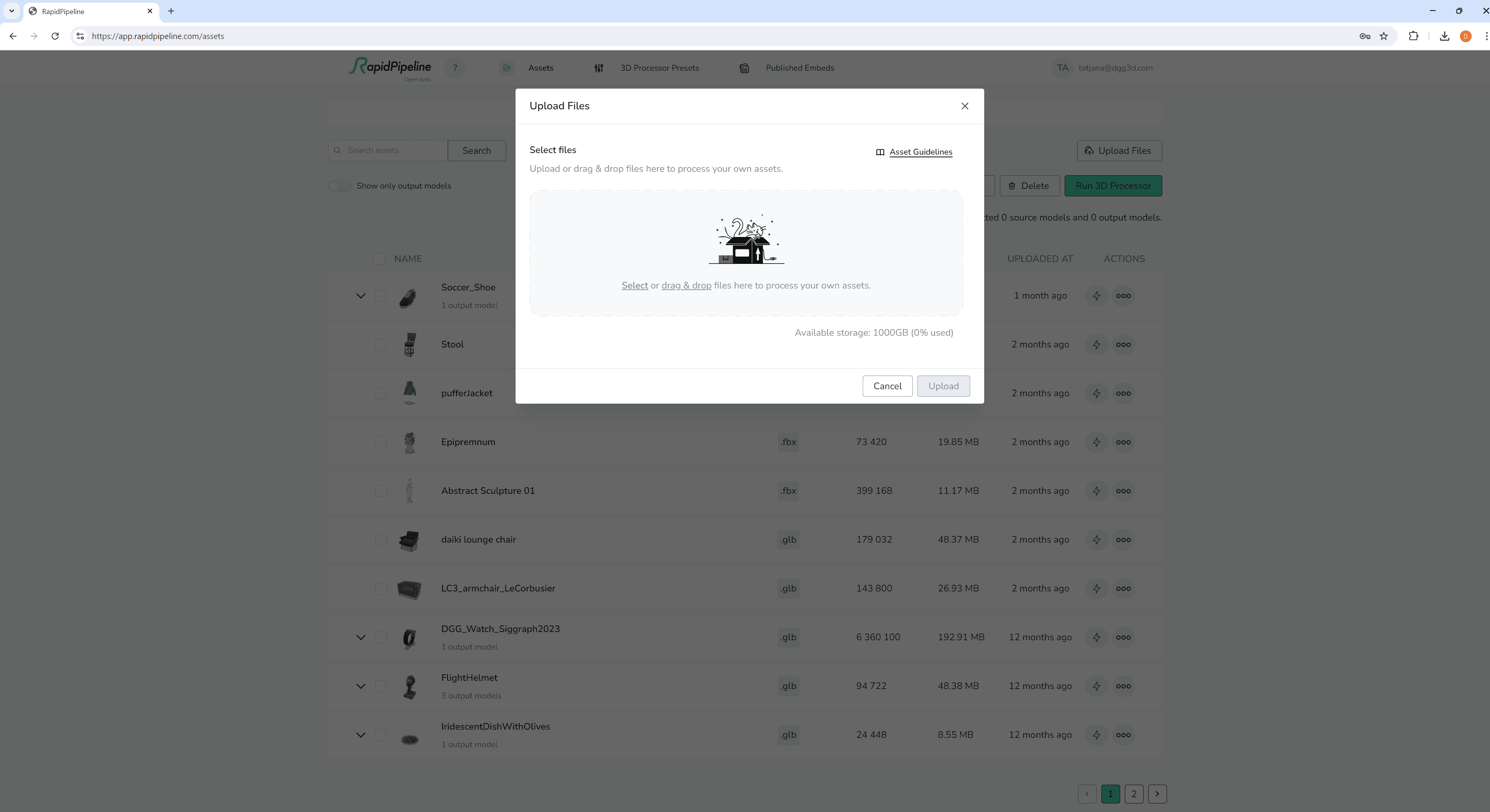Toggle Show only output models switch
This screenshot has height=812, width=1490.
pos(339,186)
